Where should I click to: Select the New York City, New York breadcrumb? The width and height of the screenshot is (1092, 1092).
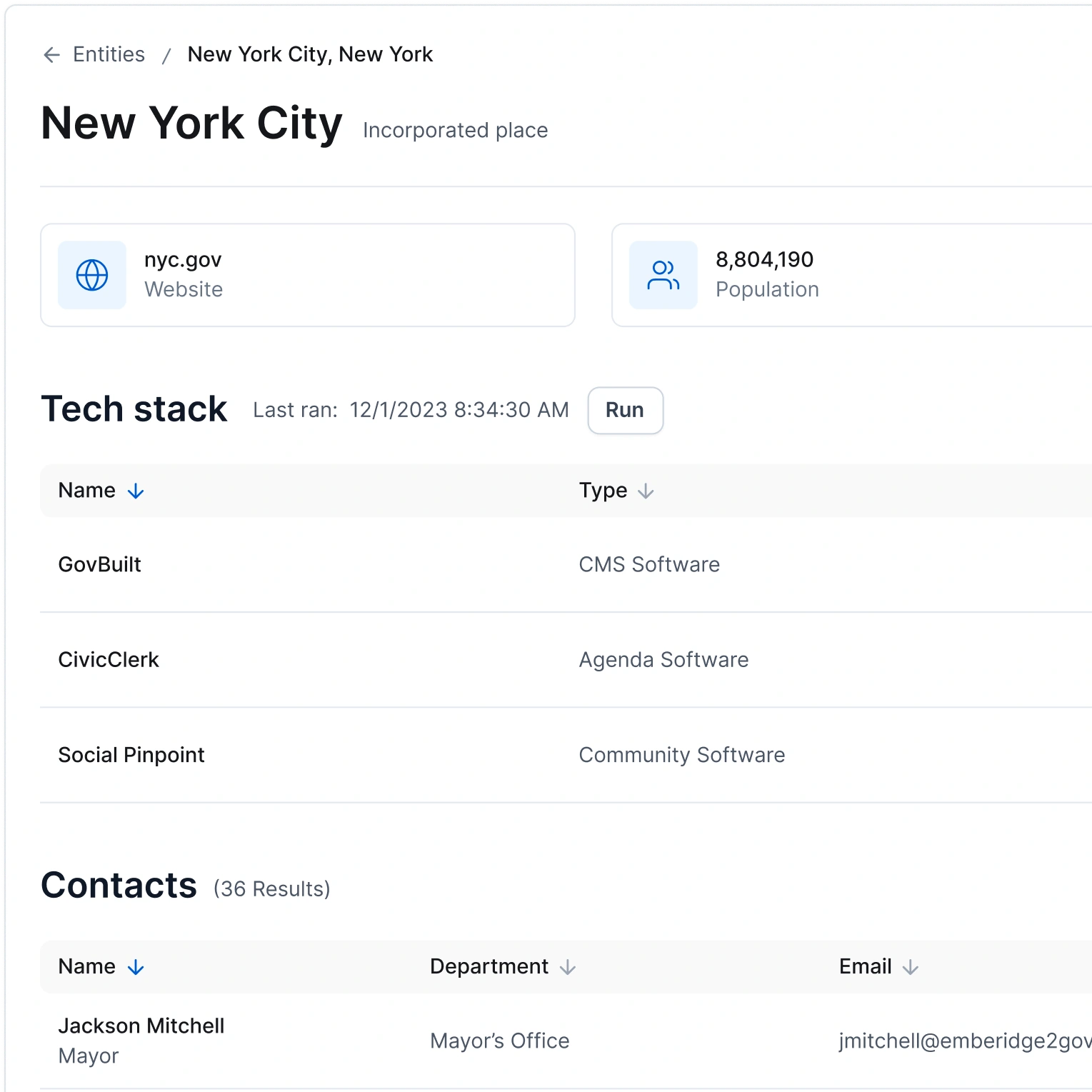(x=310, y=54)
